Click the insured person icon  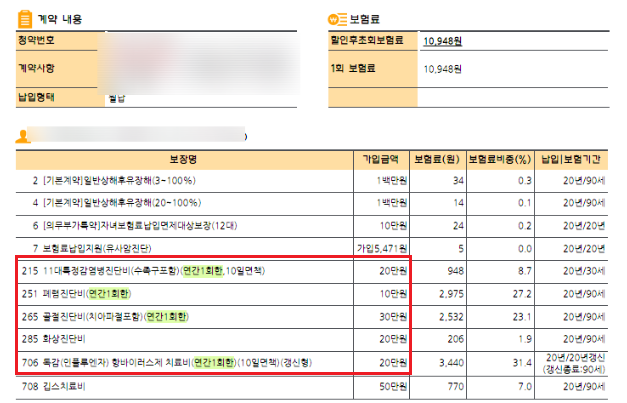[x=22, y=137]
